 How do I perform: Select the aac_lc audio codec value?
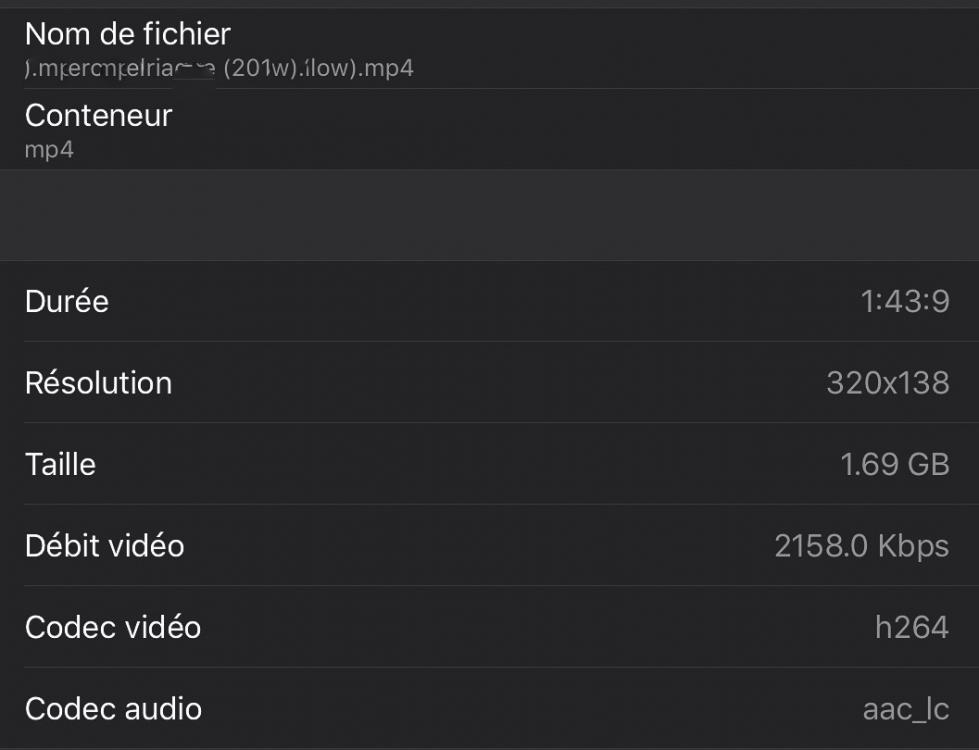point(906,709)
